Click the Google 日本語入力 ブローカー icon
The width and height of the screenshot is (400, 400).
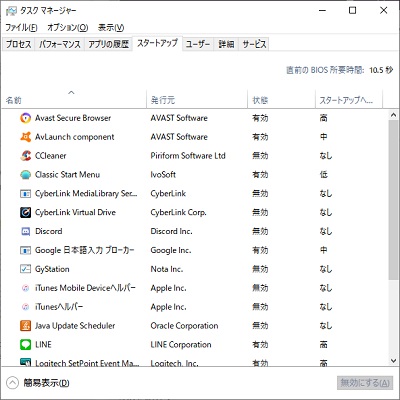click(x=25, y=250)
